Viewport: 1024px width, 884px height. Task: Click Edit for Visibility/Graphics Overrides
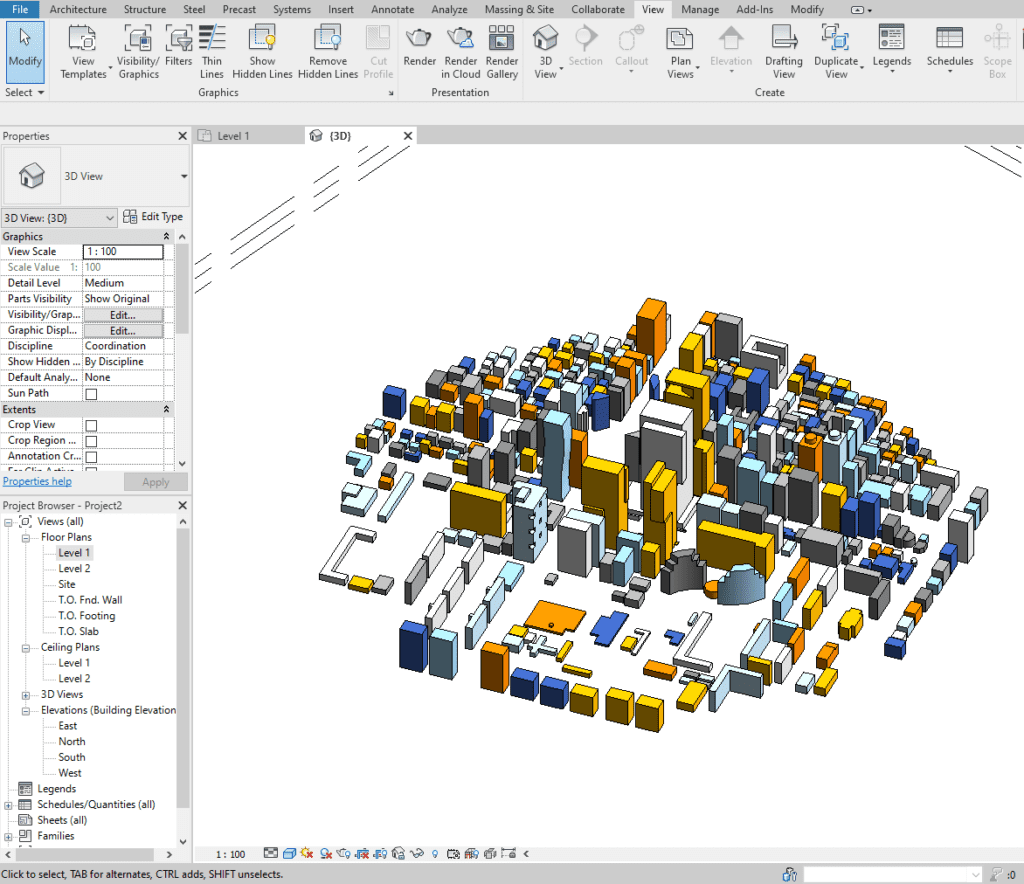coord(124,314)
